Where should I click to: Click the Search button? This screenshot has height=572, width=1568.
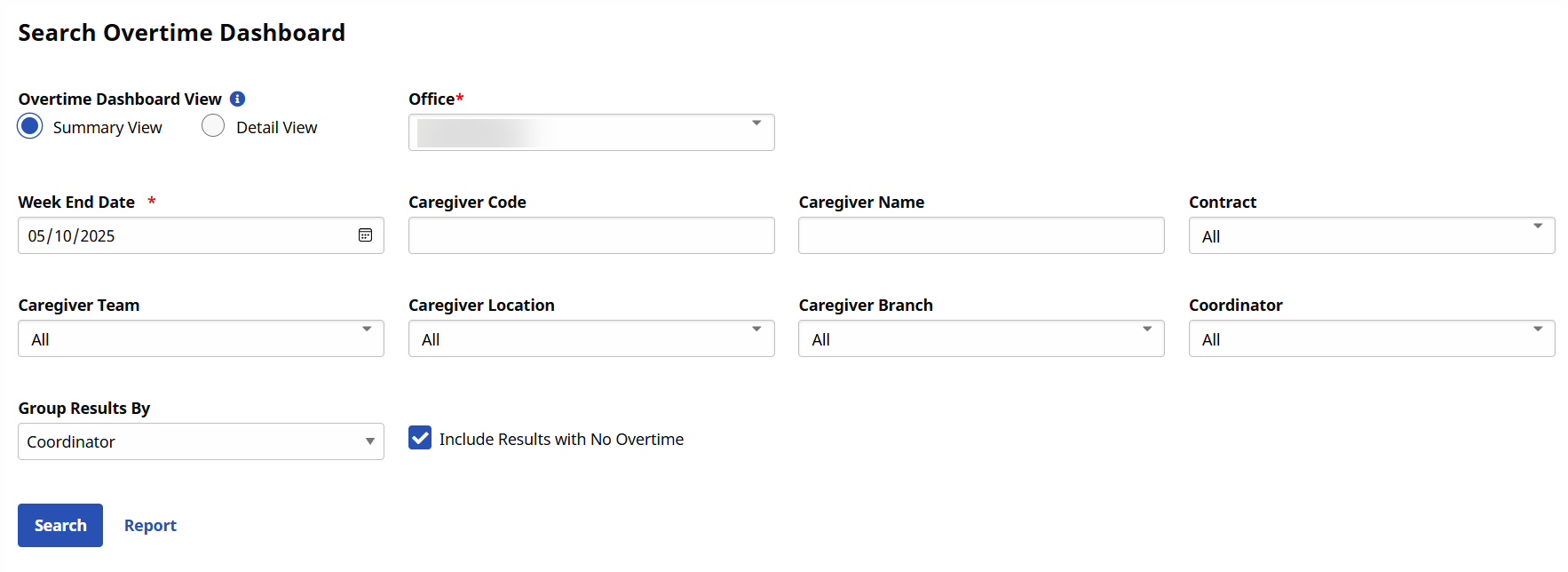tap(60, 525)
